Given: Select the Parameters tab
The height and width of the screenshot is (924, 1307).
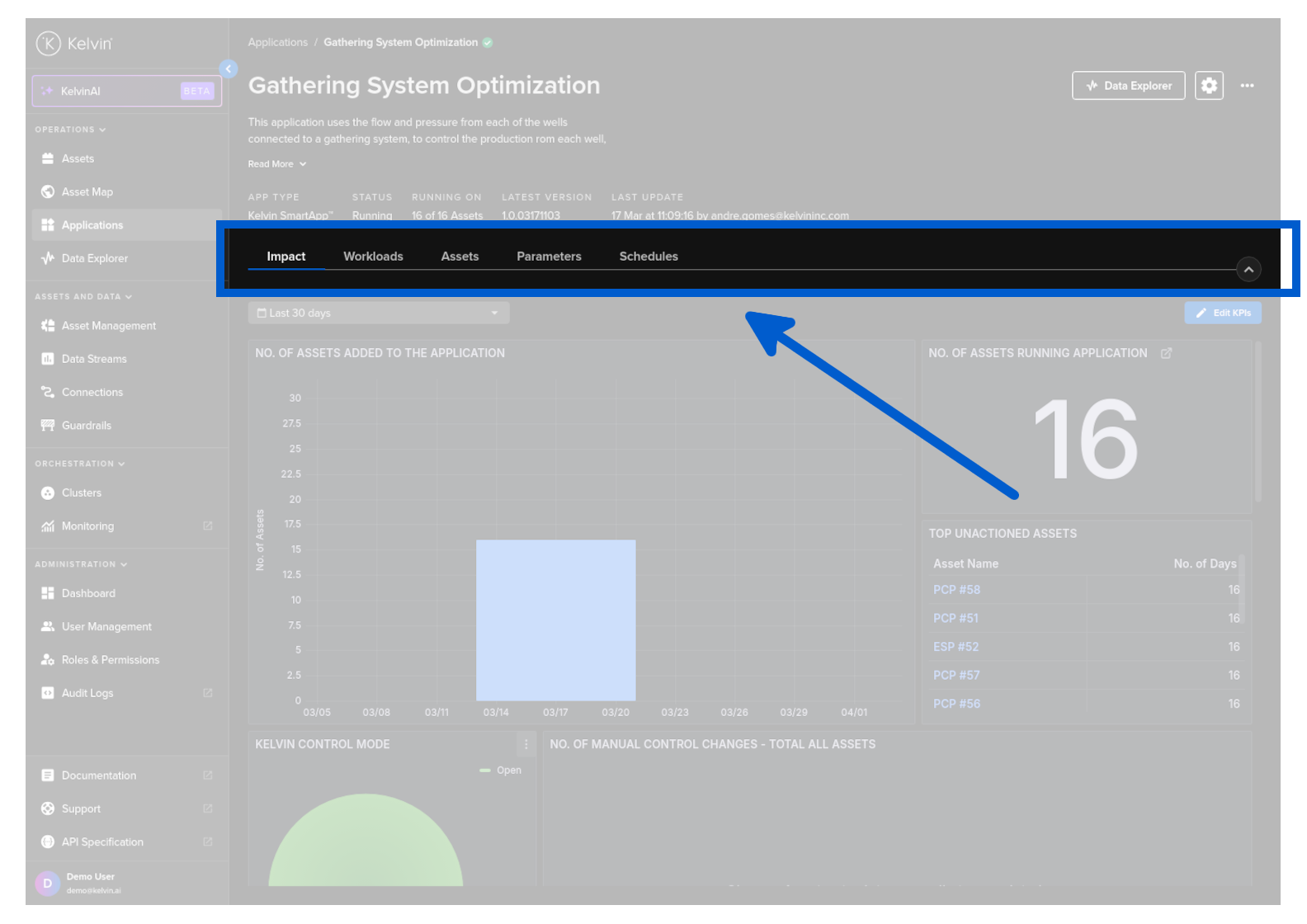Looking at the screenshot, I should 549,257.
